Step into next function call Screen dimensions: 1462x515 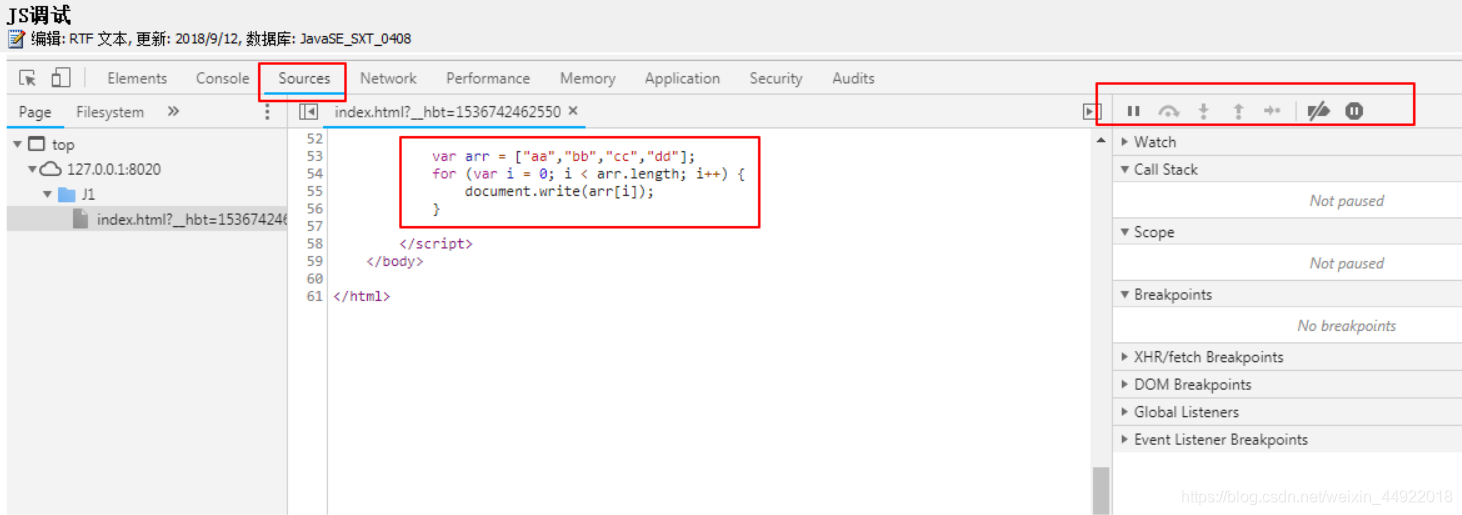[1204, 111]
